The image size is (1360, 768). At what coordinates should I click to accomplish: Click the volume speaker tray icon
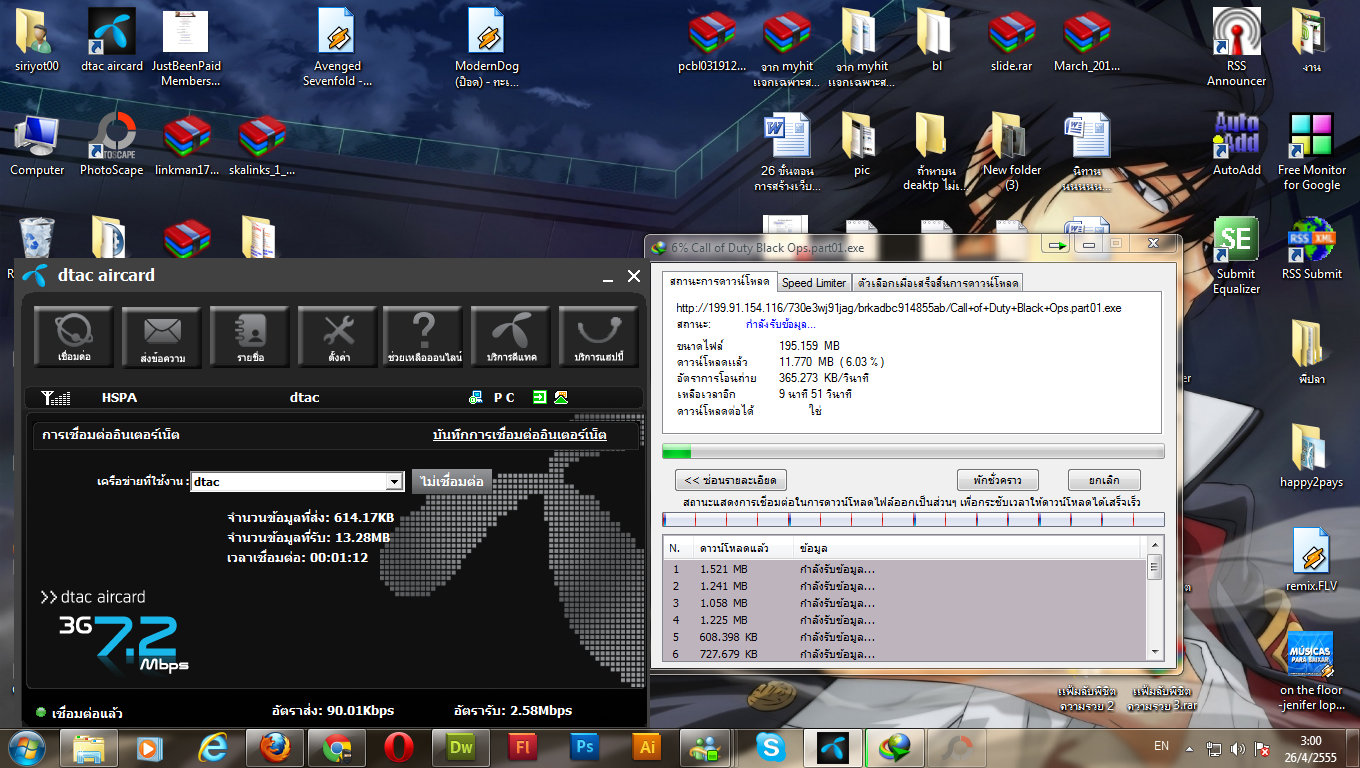(x=1237, y=748)
